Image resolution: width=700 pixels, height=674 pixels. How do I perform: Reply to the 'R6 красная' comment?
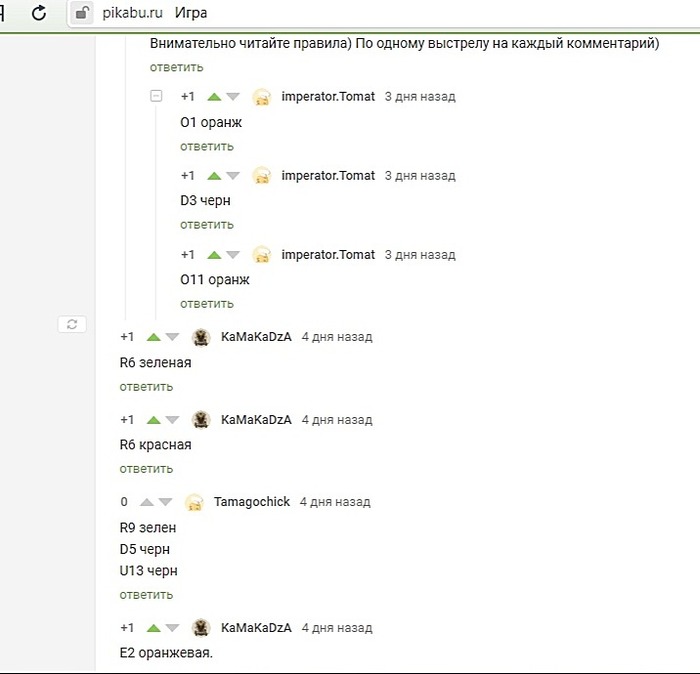coord(146,469)
